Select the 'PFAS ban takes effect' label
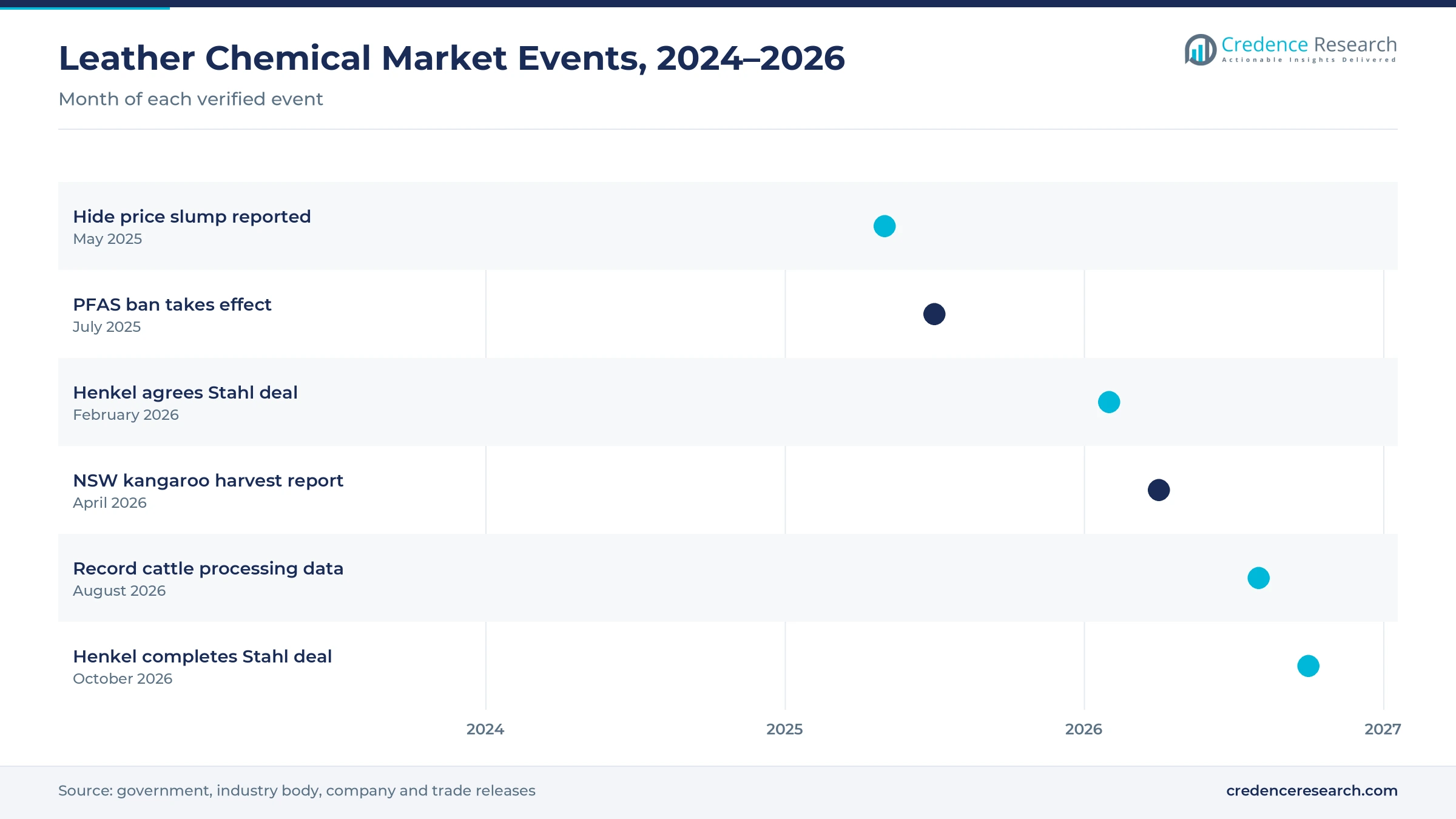 [x=172, y=305]
